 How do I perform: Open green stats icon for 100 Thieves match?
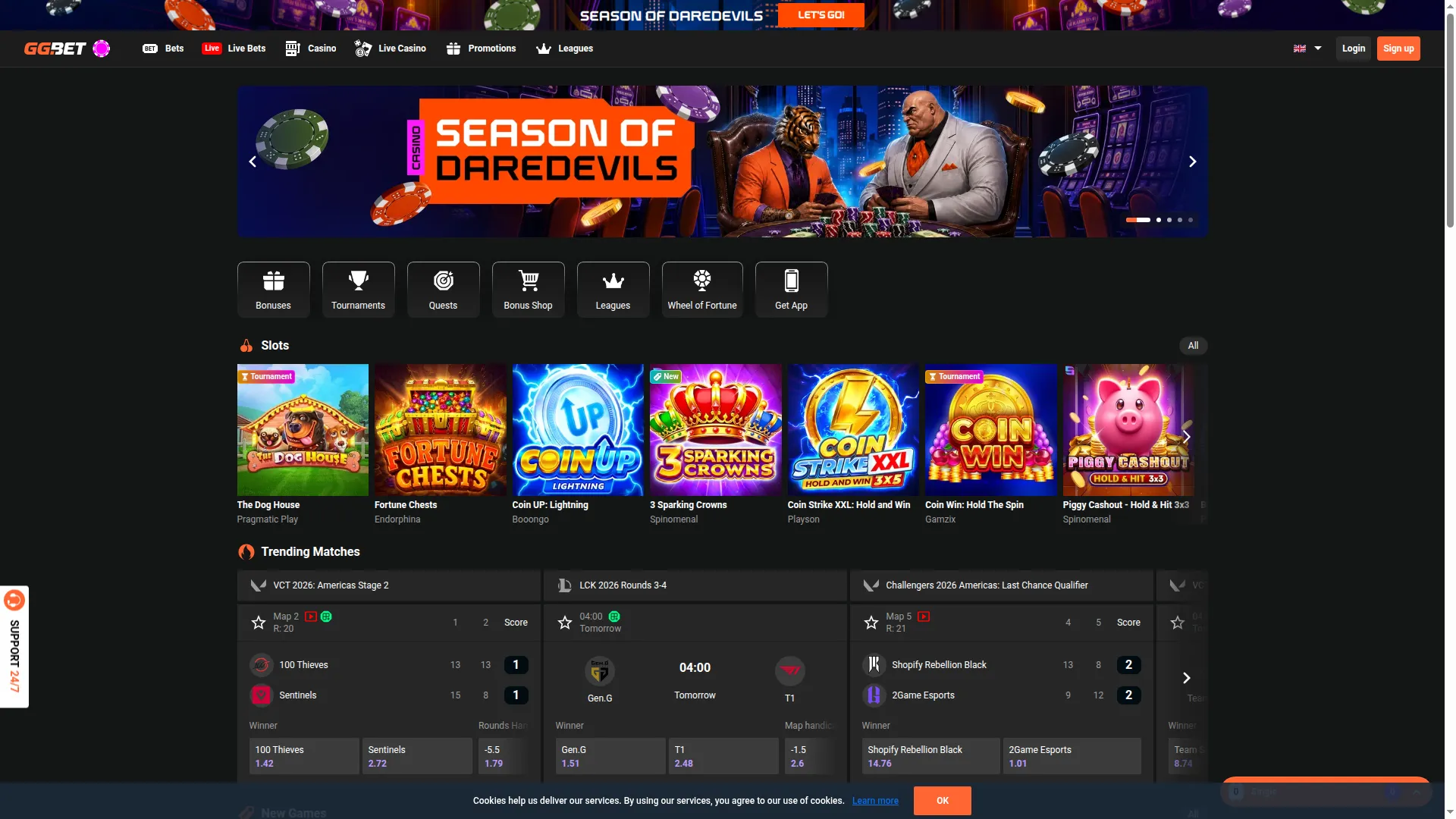[326, 617]
